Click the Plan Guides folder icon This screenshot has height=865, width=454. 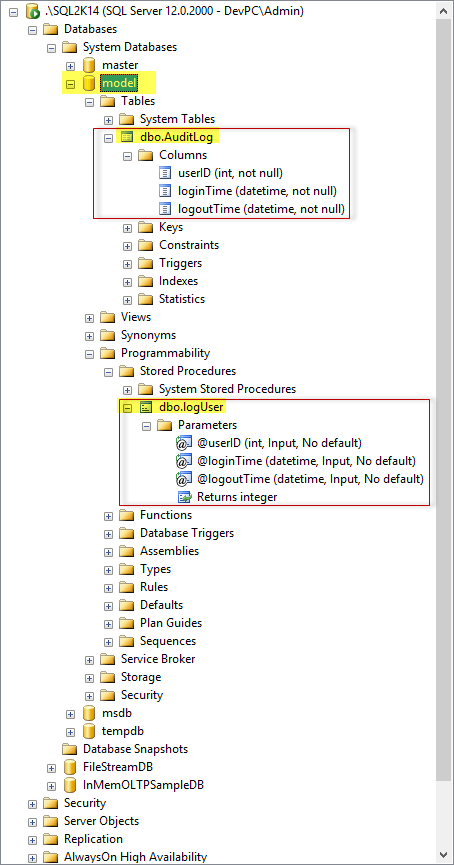[x=127, y=623]
